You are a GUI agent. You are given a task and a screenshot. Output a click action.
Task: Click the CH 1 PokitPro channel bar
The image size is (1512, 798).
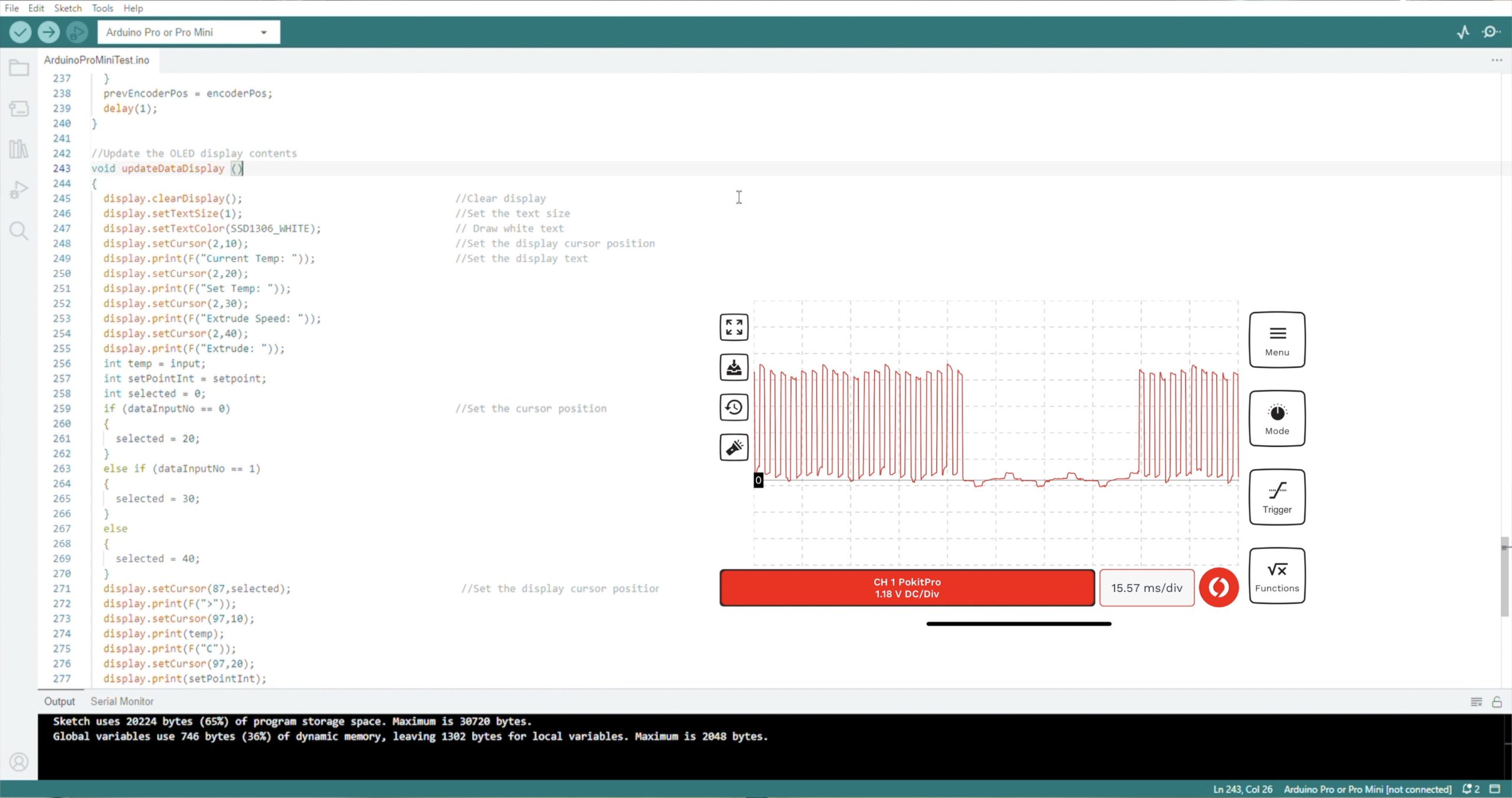click(907, 588)
